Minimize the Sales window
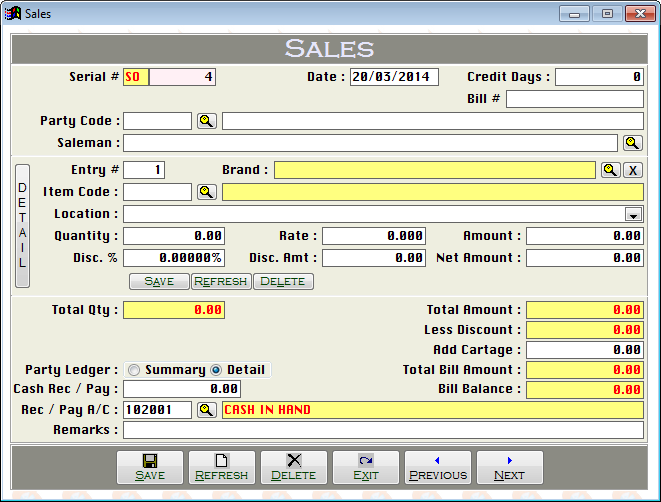This screenshot has width=661, height=502. point(574,13)
